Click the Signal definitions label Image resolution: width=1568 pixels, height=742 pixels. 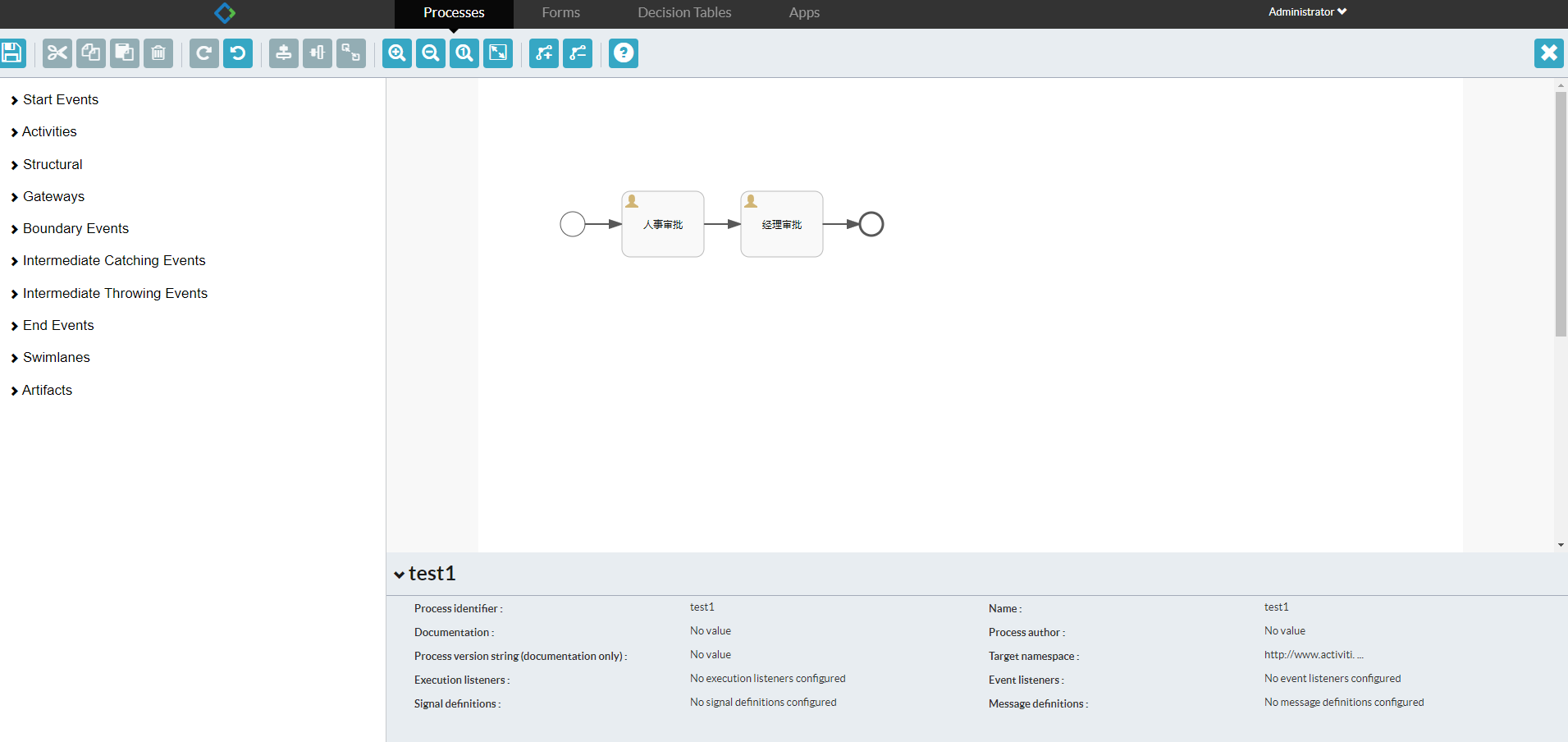457,704
